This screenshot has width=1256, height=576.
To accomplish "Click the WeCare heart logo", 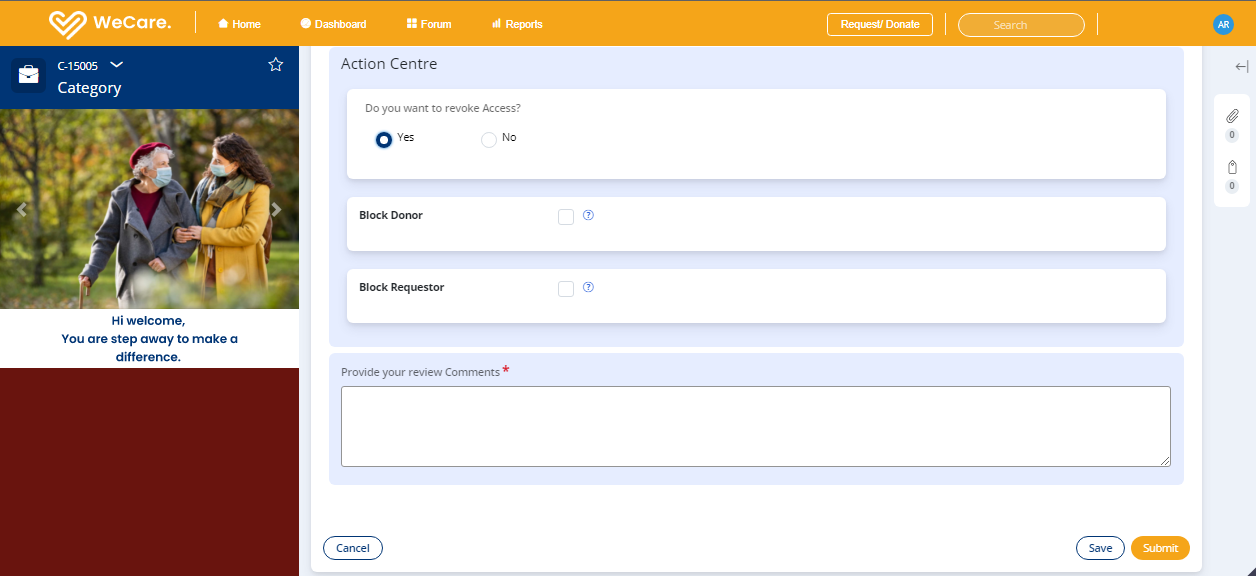I will point(68,24).
